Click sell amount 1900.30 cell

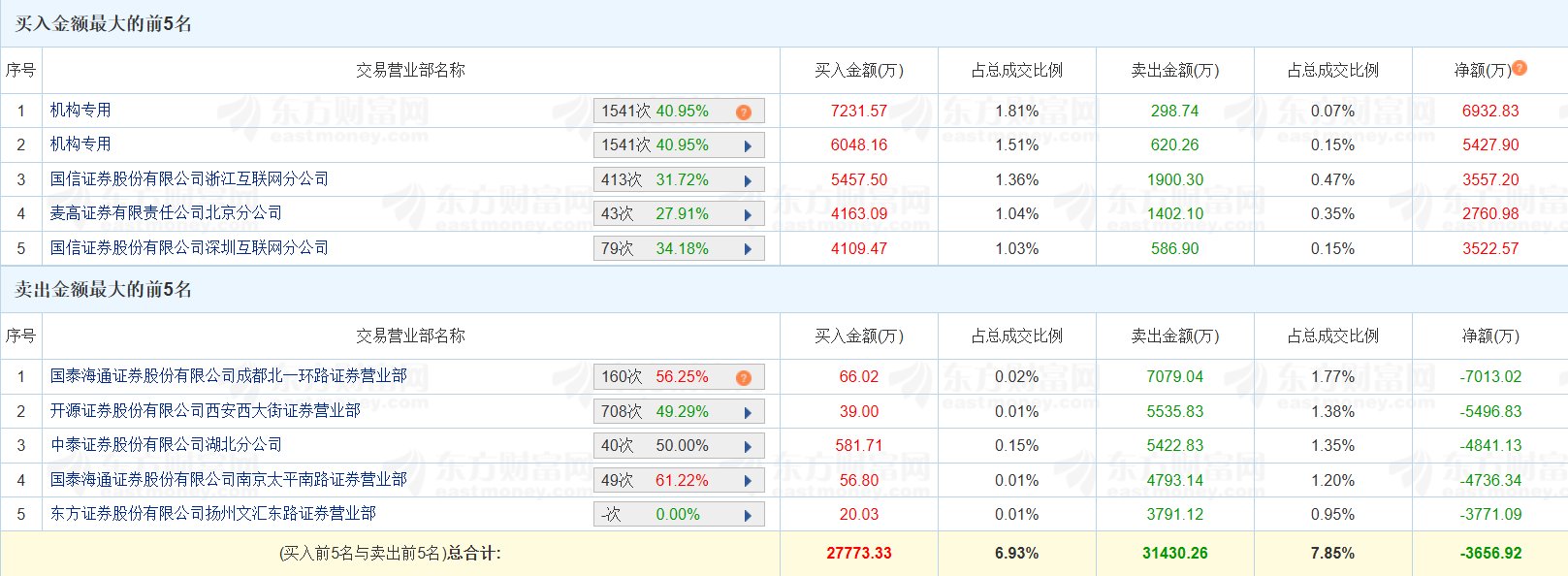tap(1175, 179)
